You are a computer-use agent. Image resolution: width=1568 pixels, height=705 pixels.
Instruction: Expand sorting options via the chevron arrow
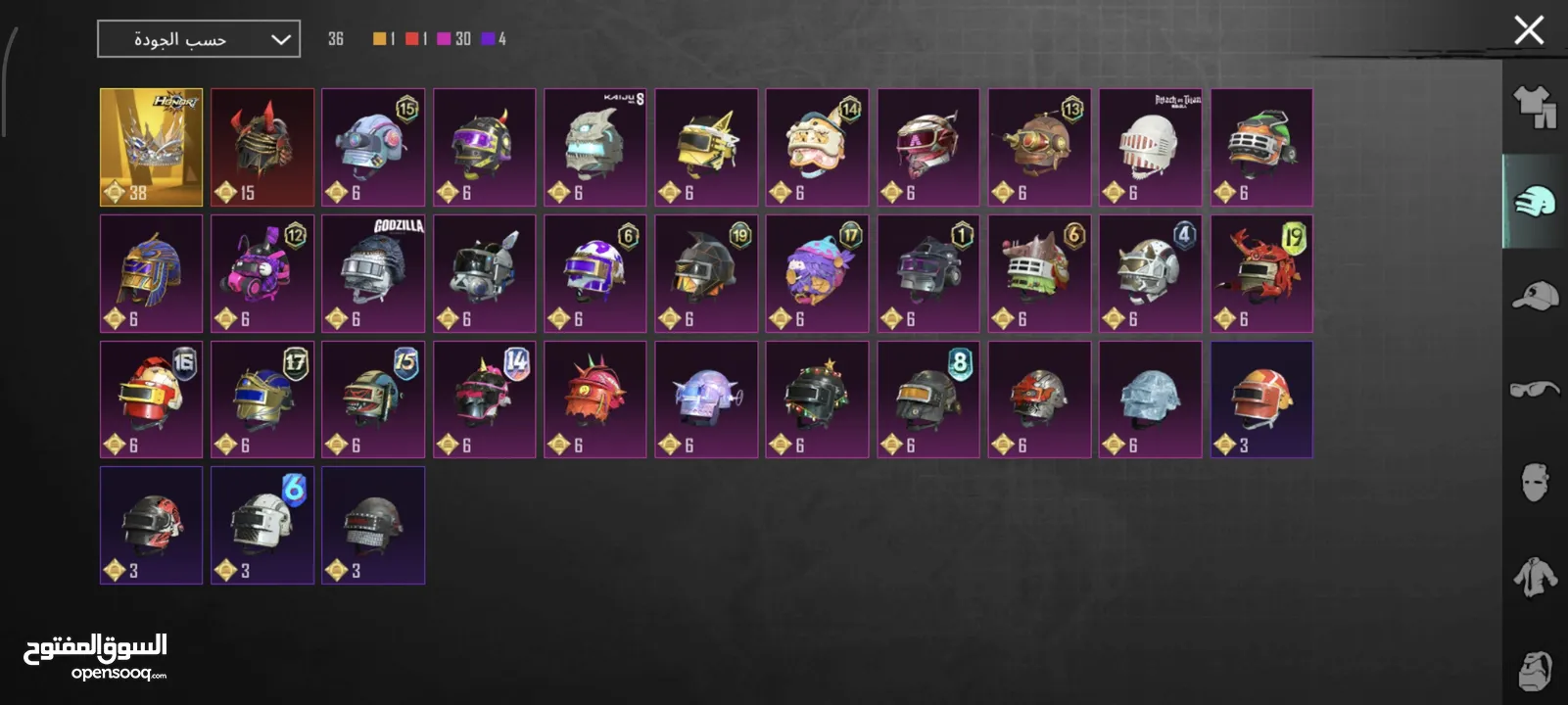280,40
